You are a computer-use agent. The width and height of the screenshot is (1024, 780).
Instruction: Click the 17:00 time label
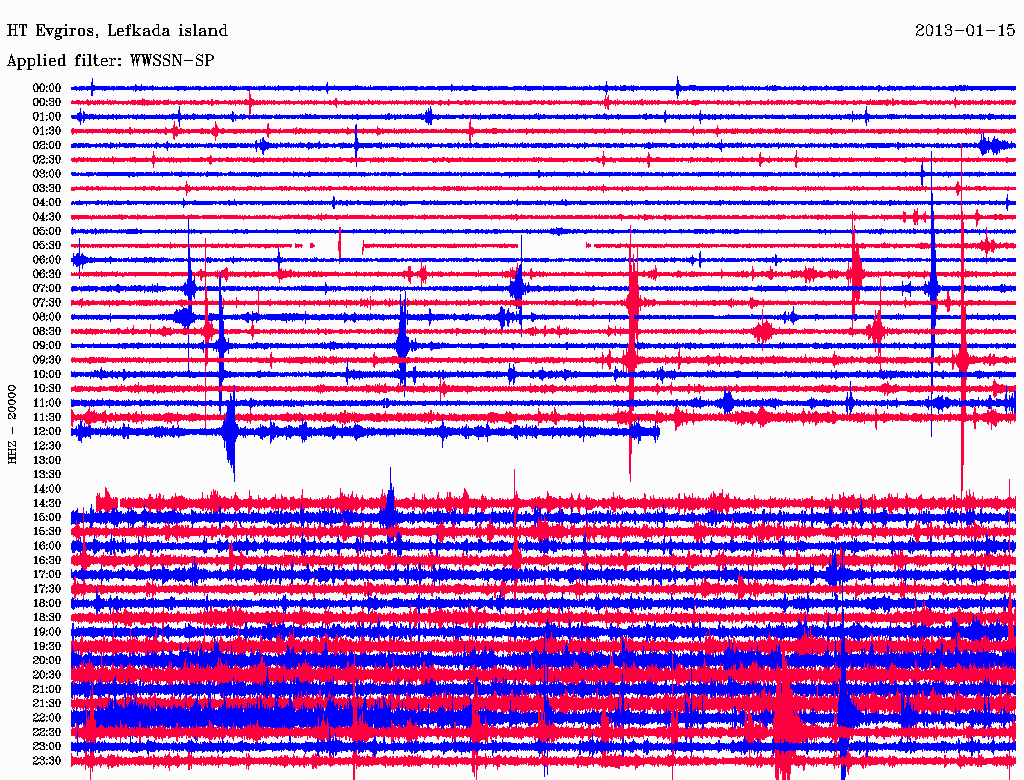point(47,575)
